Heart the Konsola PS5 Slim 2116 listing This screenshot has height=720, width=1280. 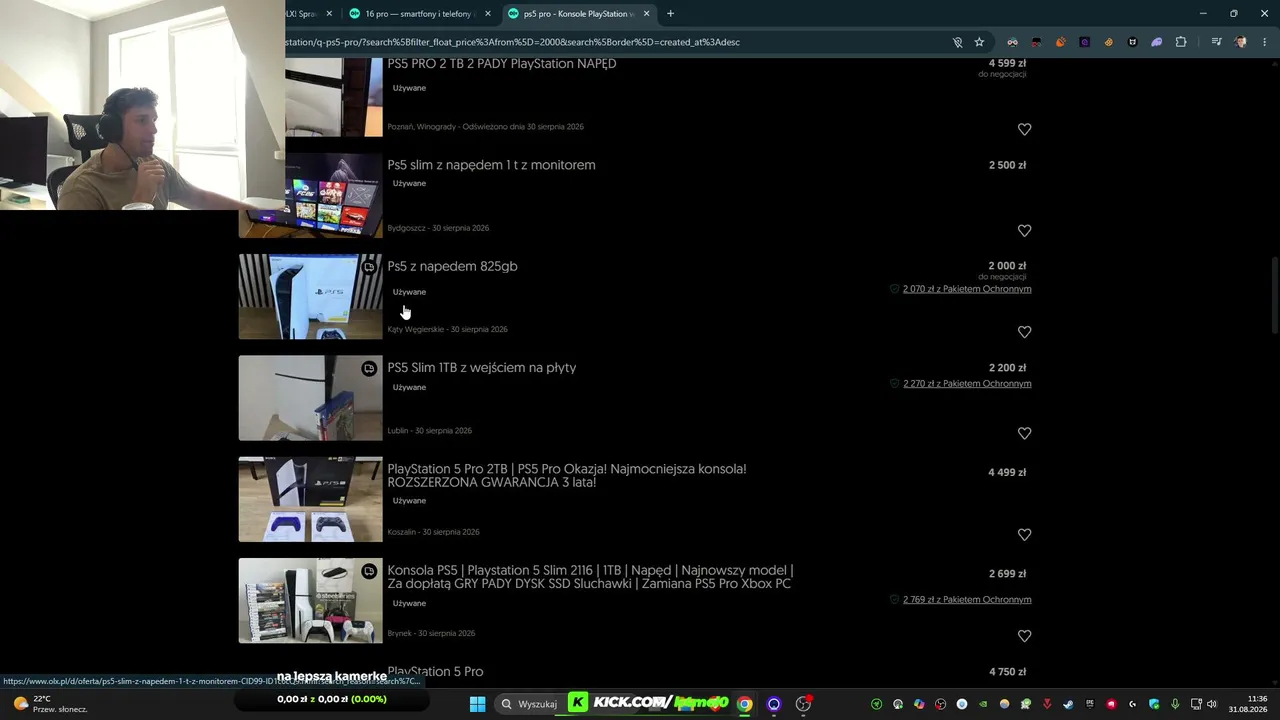(x=1024, y=636)
